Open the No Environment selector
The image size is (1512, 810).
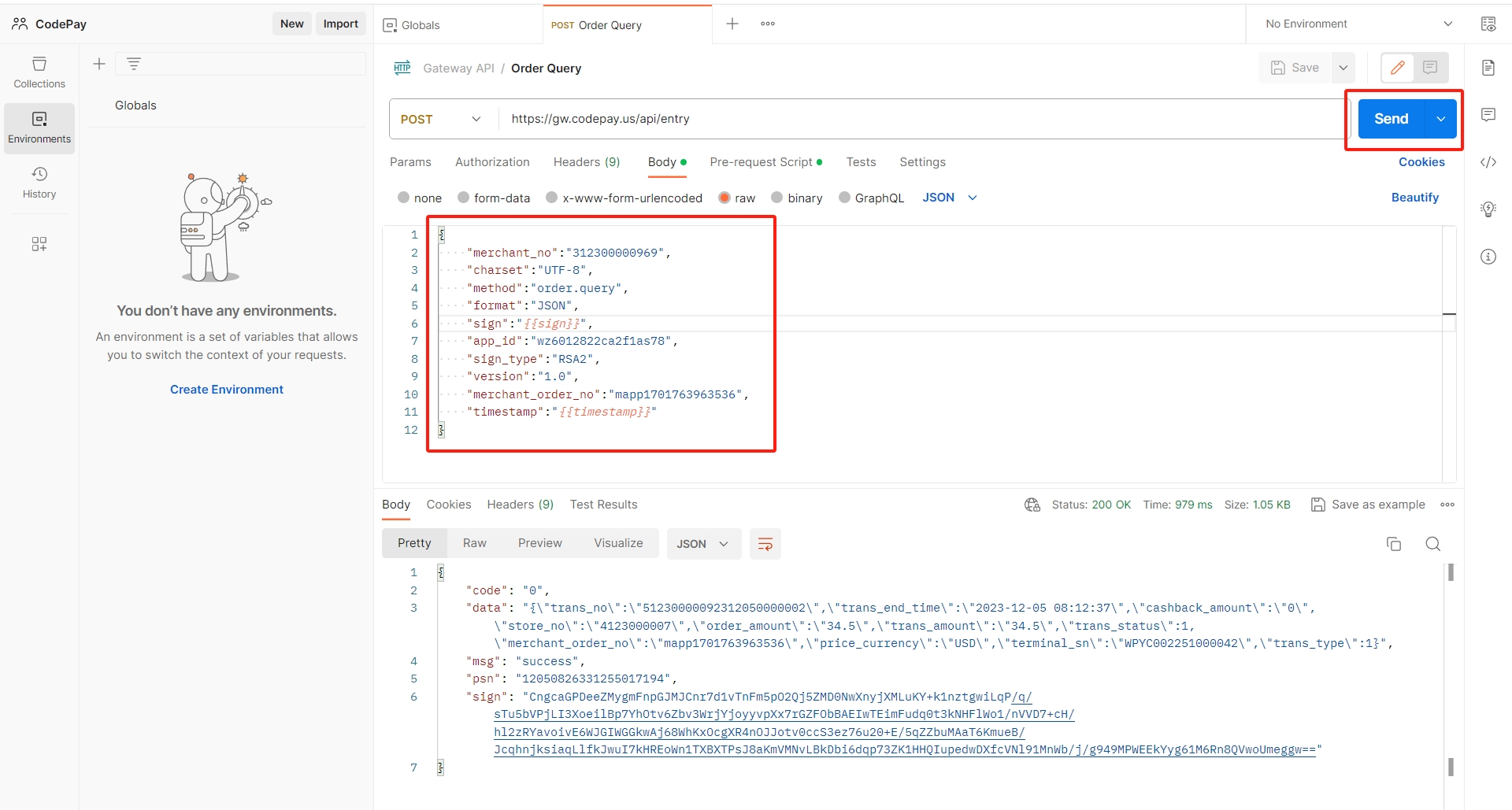pyautogui.click(x=1356, y=24)
